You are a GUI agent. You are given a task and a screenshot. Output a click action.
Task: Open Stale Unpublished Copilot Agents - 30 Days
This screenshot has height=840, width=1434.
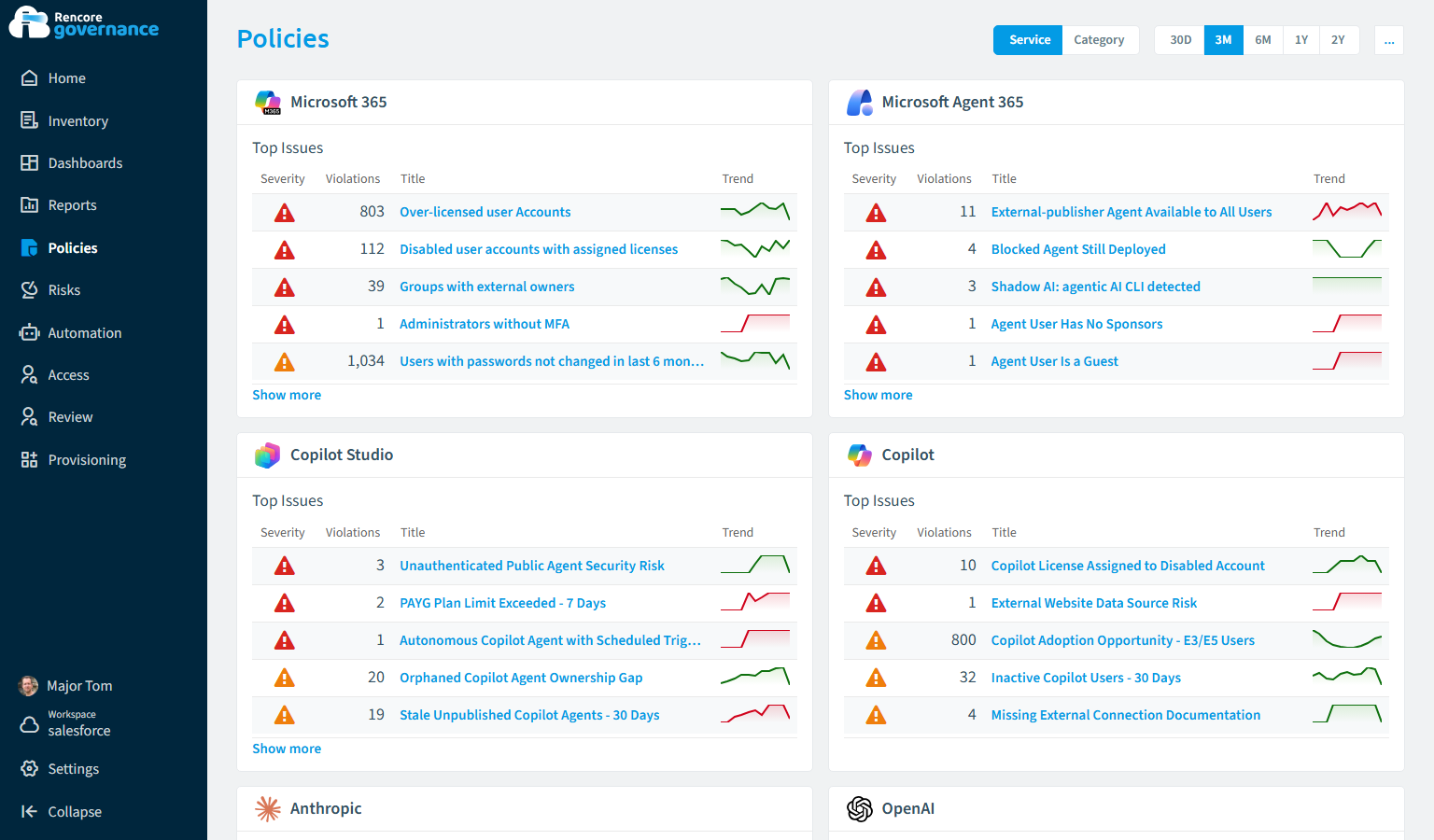click(529, 715)
